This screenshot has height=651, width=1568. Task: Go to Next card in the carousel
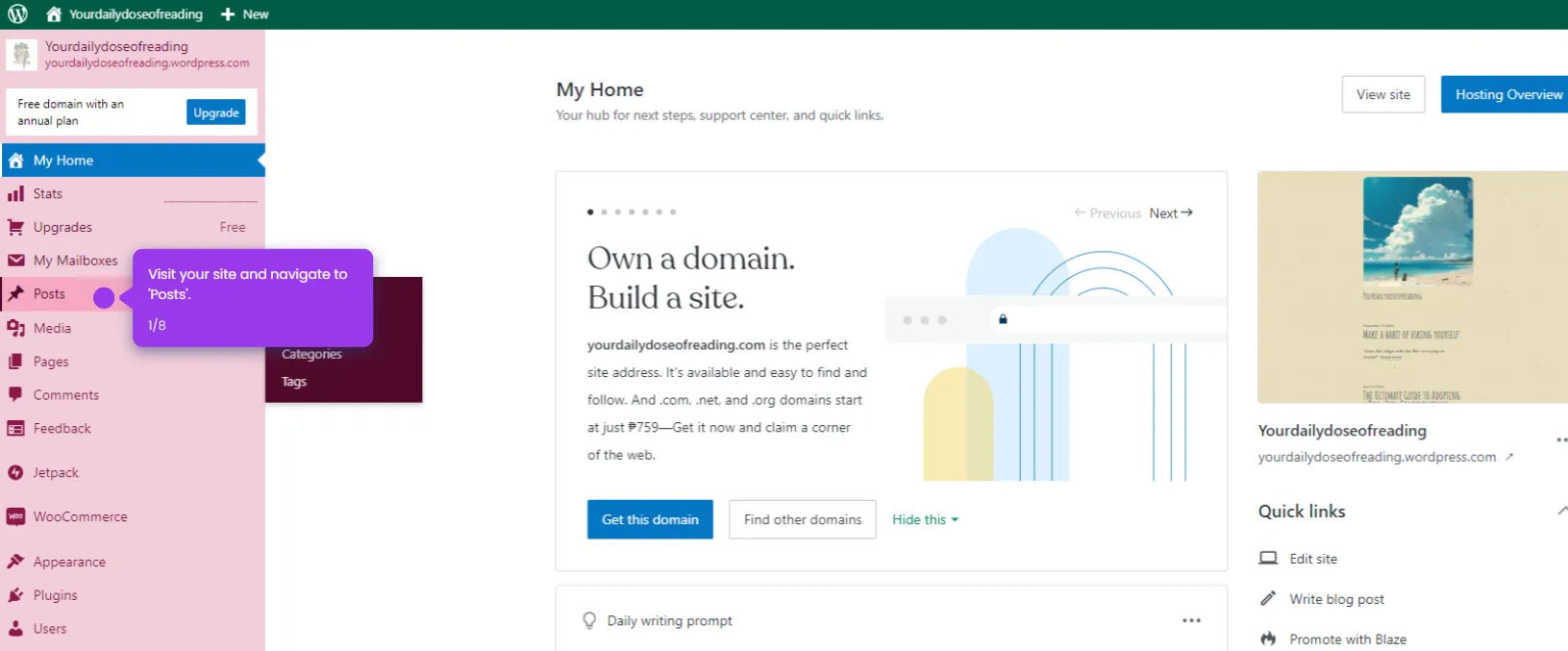click(1171, 213)
